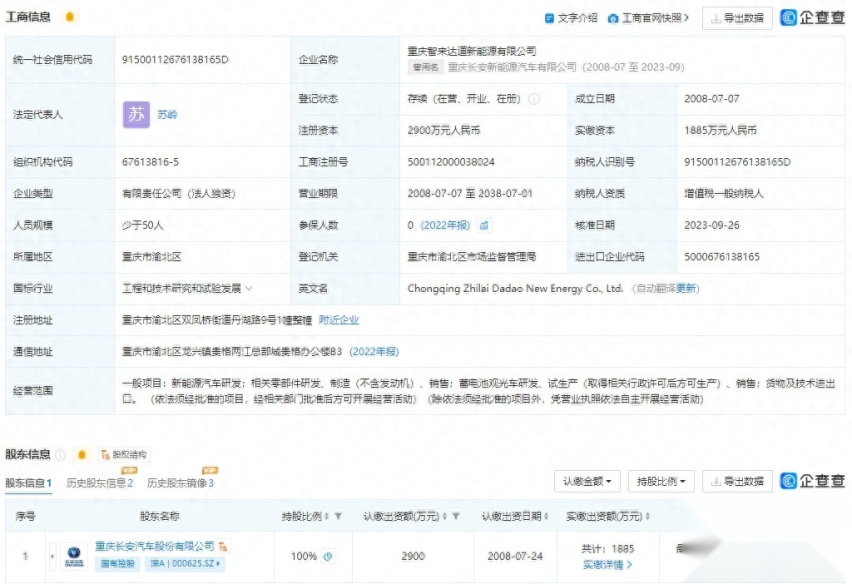This screenshot has width=852, height=584.
Task: Export data in 股东信息 section
Action: tap(737, 481)
